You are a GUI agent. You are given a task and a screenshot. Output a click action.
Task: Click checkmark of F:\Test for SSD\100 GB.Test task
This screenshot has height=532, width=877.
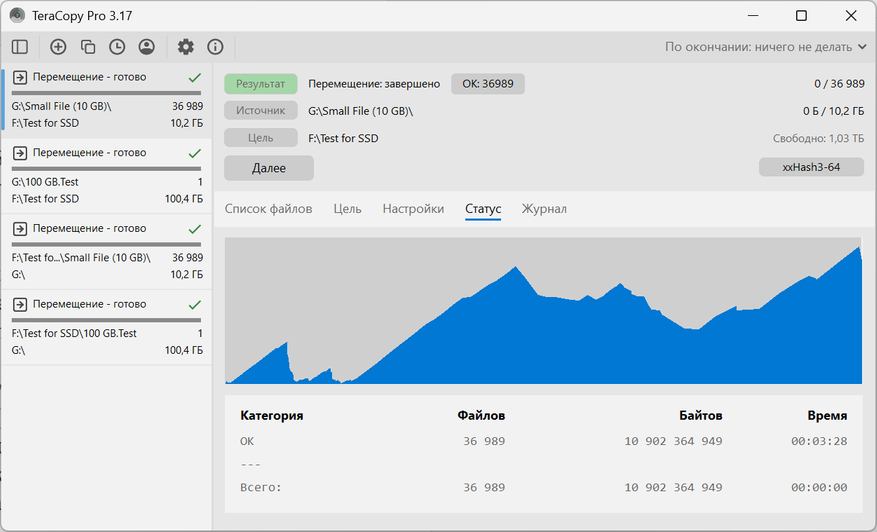[x=195, y=305]
